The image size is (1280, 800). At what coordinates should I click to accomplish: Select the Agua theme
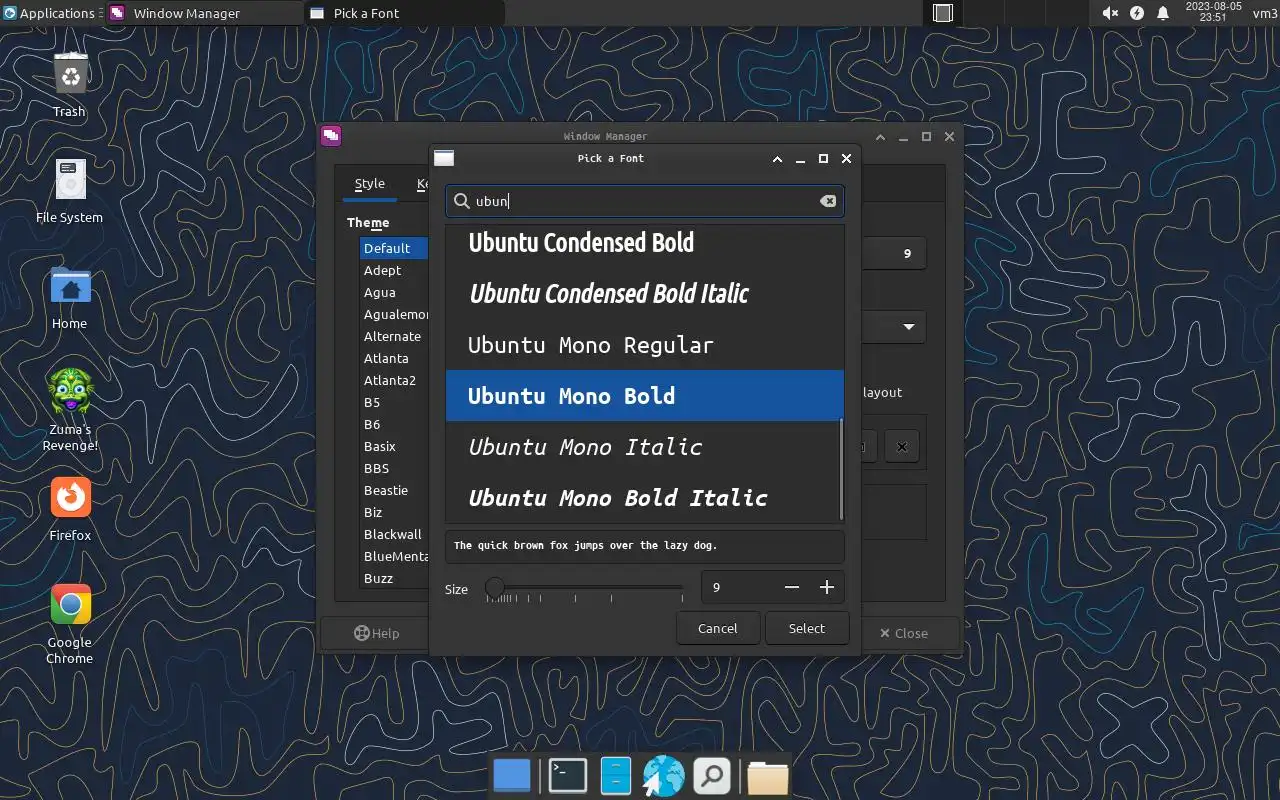[x=394, y=292]
